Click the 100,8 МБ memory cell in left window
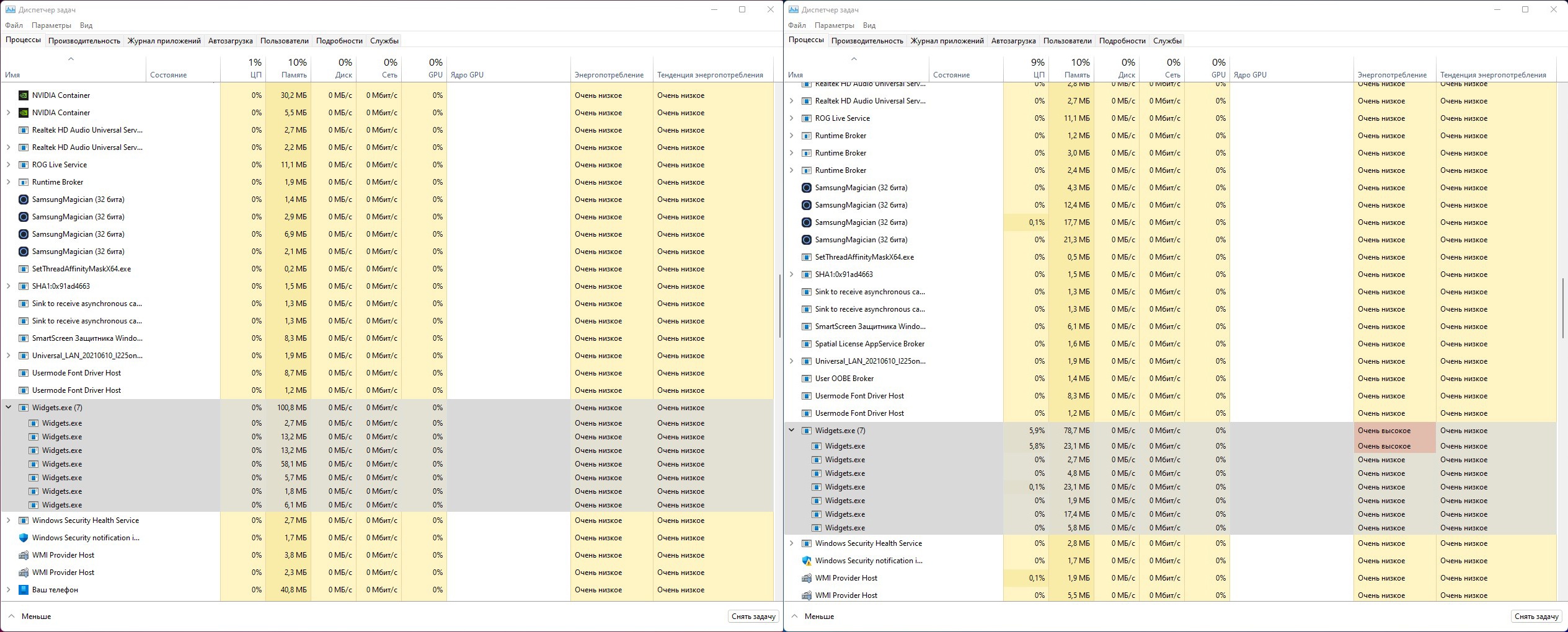 coord(288,408)
